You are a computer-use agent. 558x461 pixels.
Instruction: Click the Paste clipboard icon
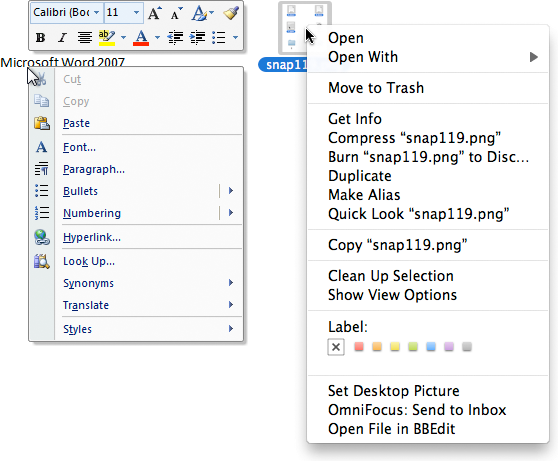(x=42, y=123)
